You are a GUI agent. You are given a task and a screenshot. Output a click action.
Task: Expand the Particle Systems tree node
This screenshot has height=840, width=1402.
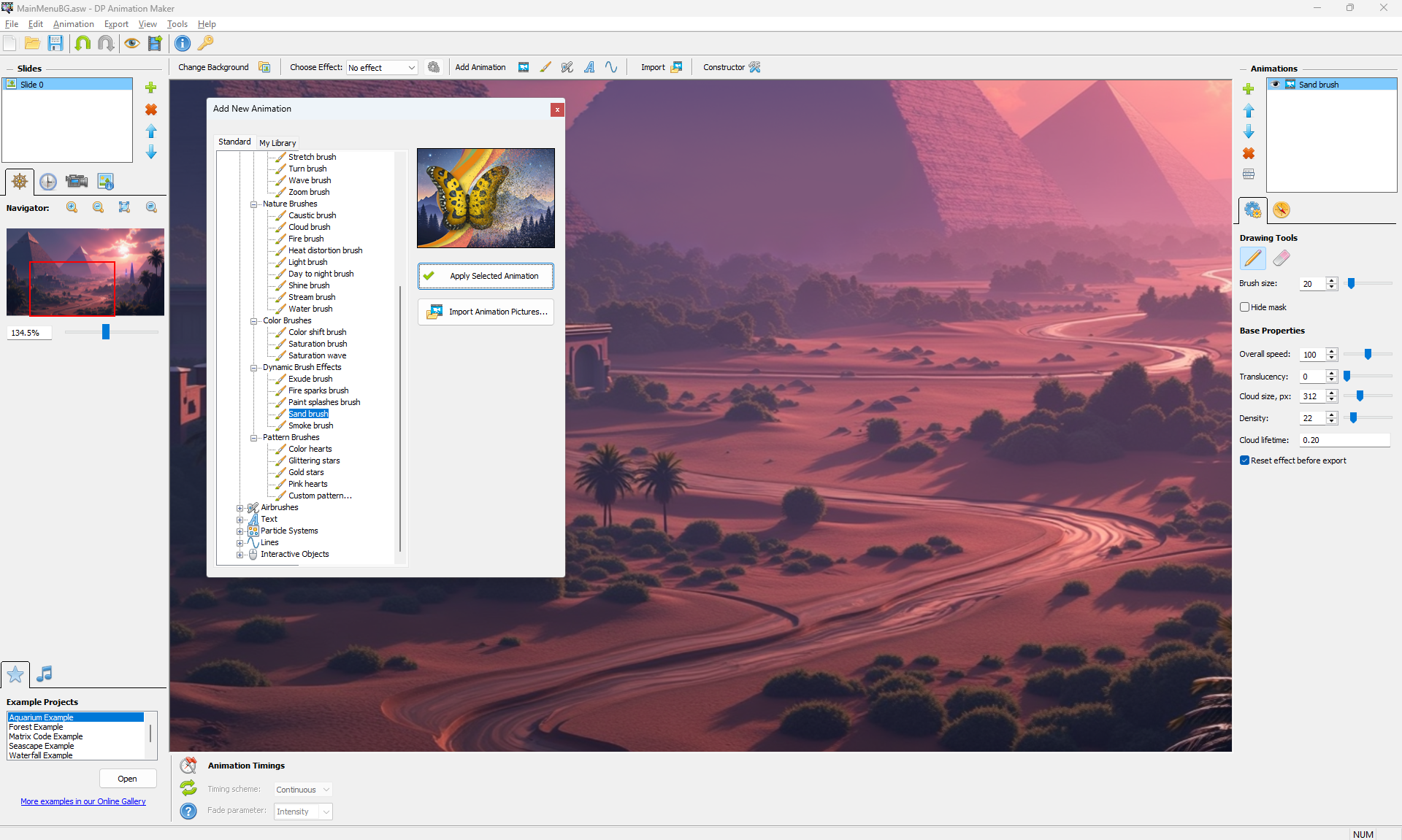[x=240, y=531]
